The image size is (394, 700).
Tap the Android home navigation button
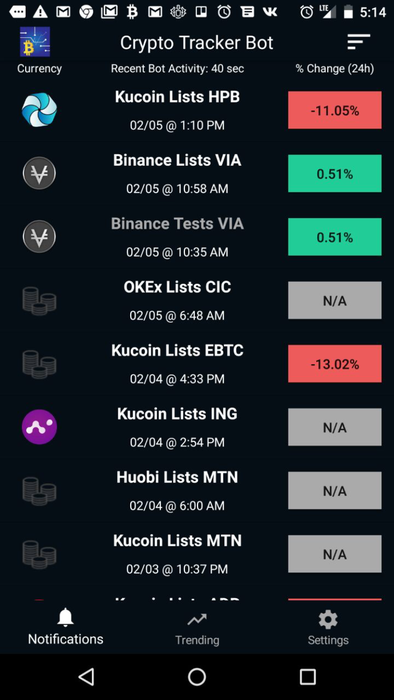click(197, 677)
